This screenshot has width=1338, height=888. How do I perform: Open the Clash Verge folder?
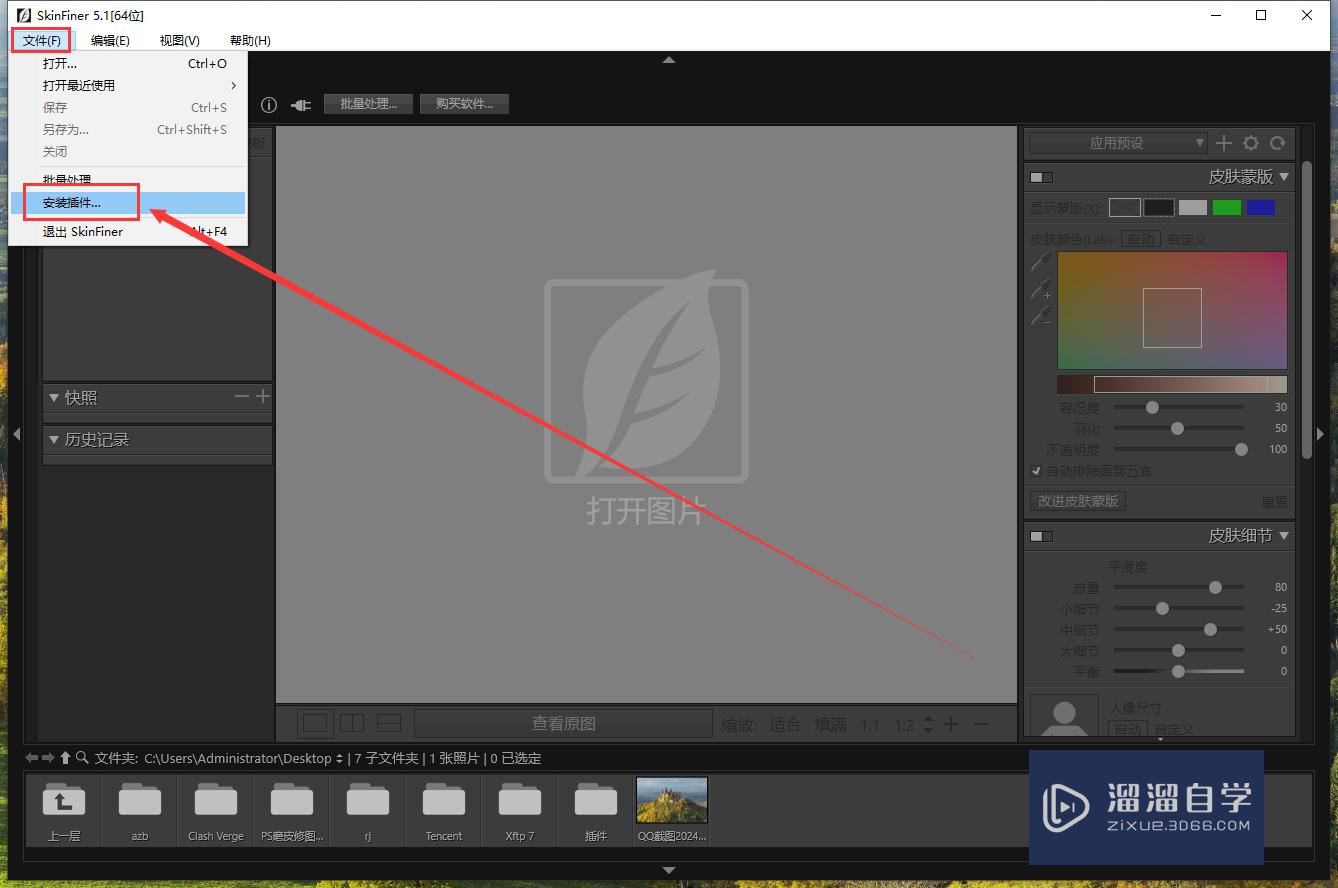pos(216,809)
